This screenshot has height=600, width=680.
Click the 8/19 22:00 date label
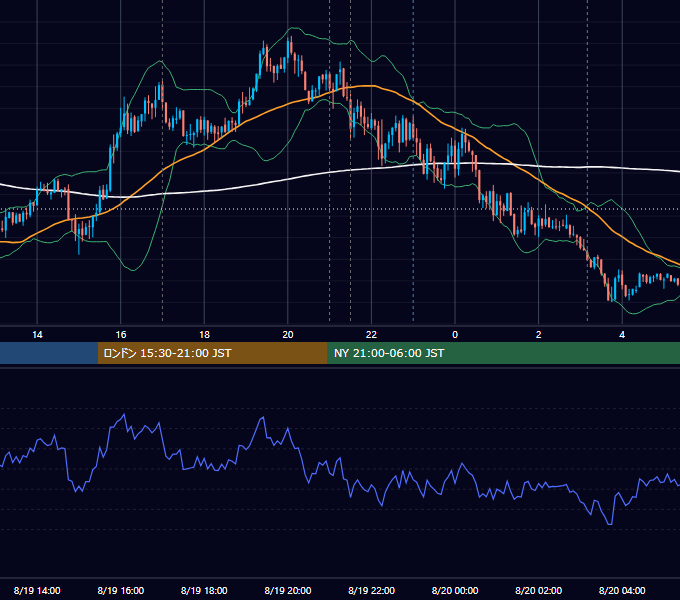click(372, 590)
